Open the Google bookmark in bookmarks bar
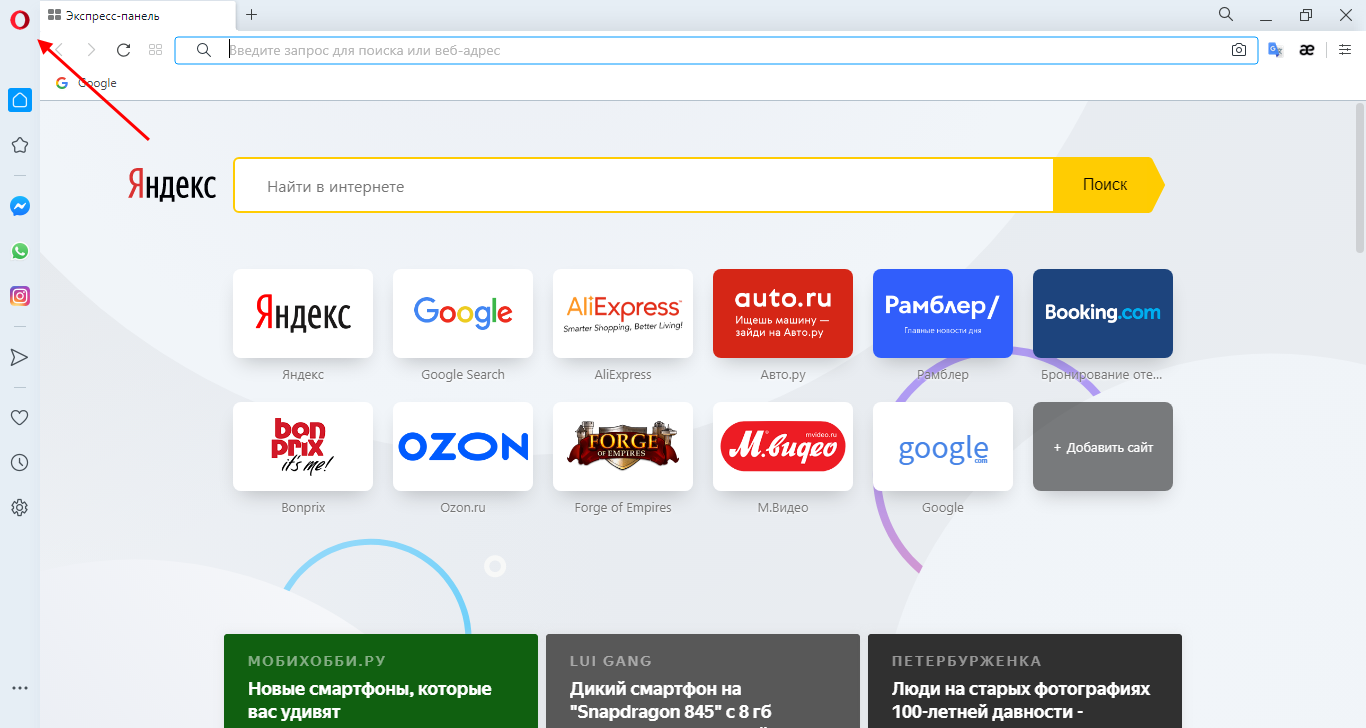 86,83
